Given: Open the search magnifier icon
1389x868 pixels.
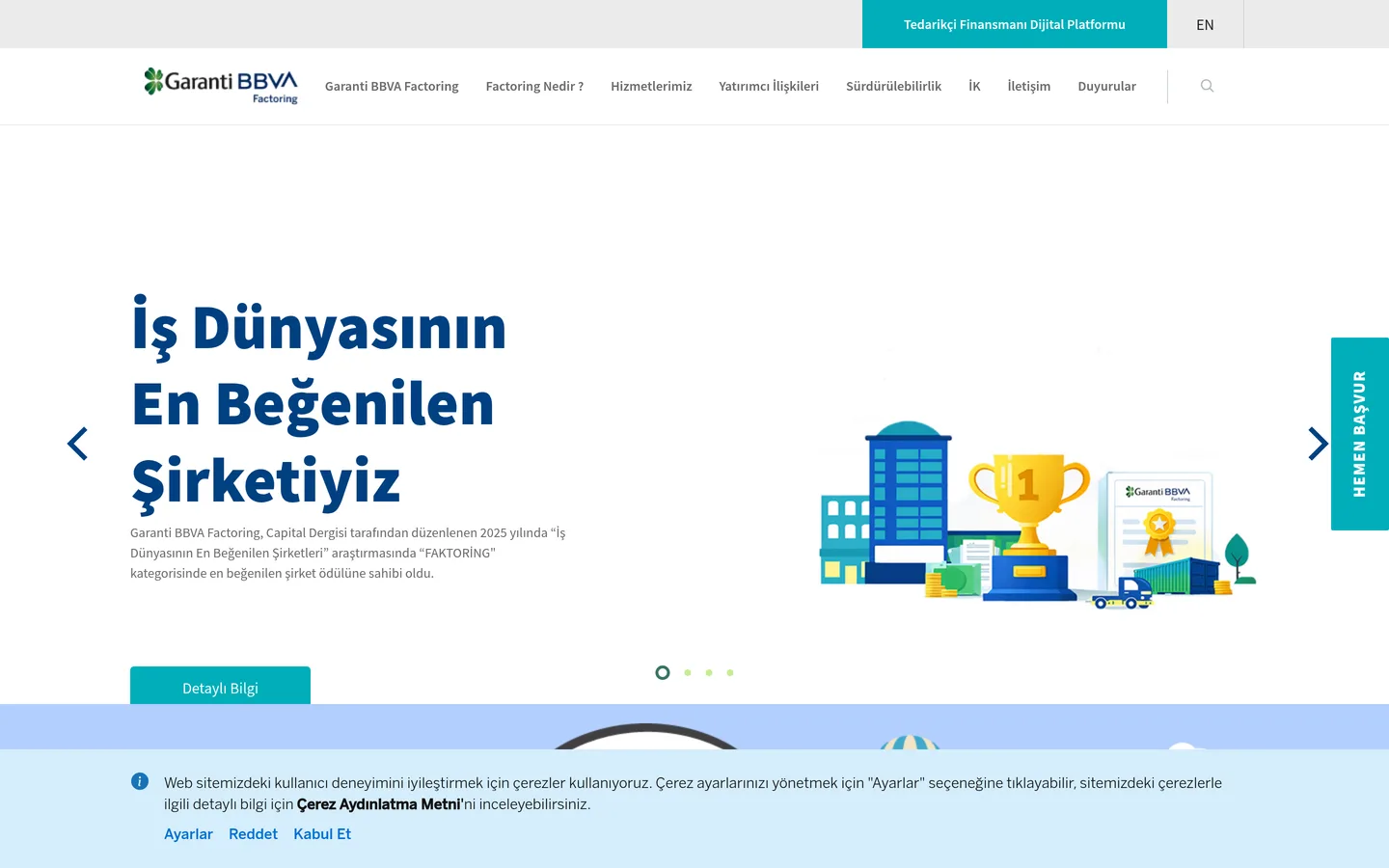Looking at the screenshot, I should coord(1207,86).
